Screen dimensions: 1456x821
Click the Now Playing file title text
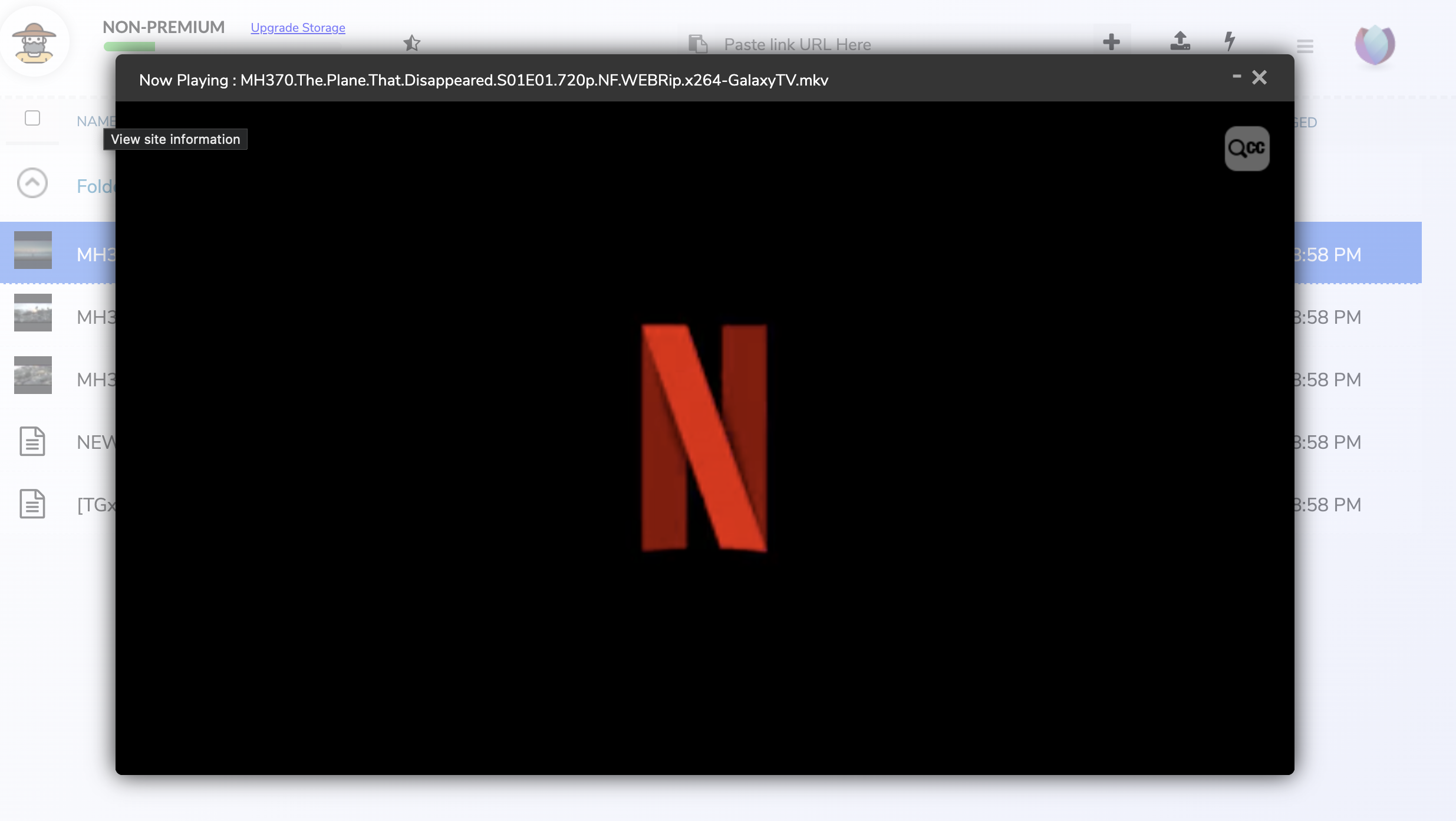(x=483, y=80)
